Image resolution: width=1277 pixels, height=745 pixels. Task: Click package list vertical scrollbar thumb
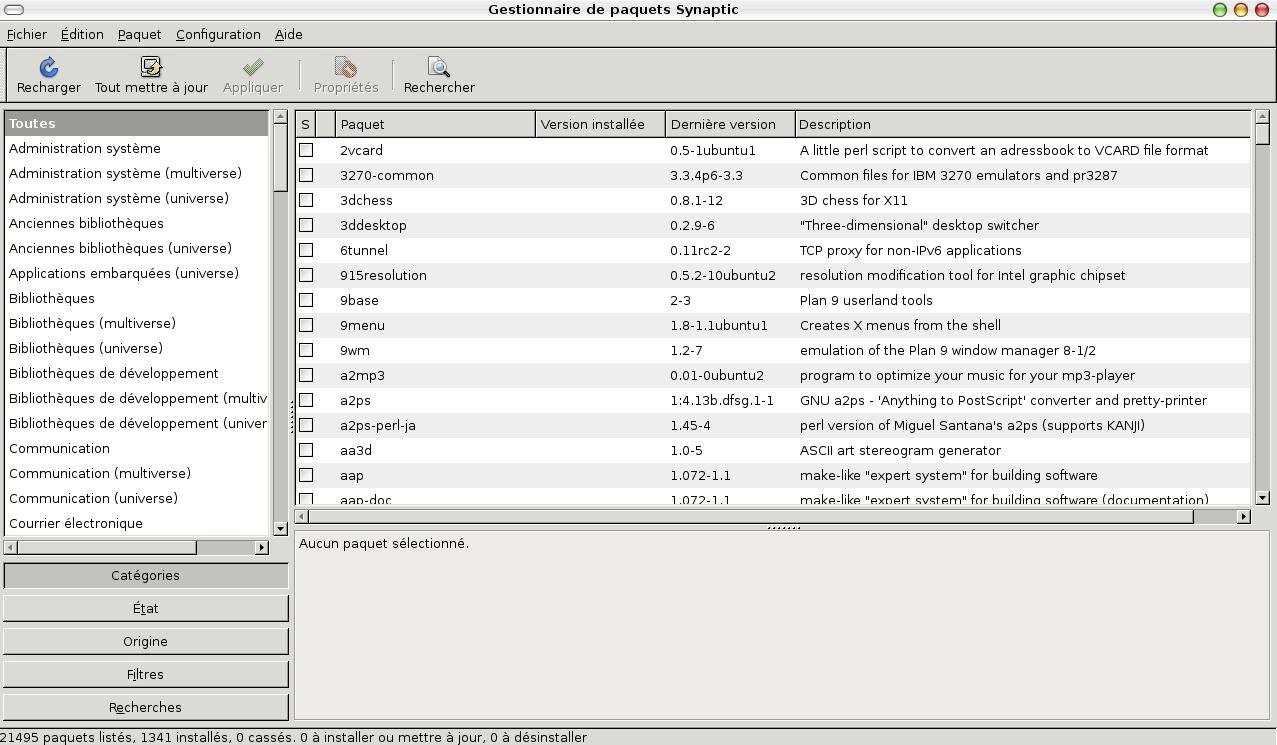click(1262, 134)
